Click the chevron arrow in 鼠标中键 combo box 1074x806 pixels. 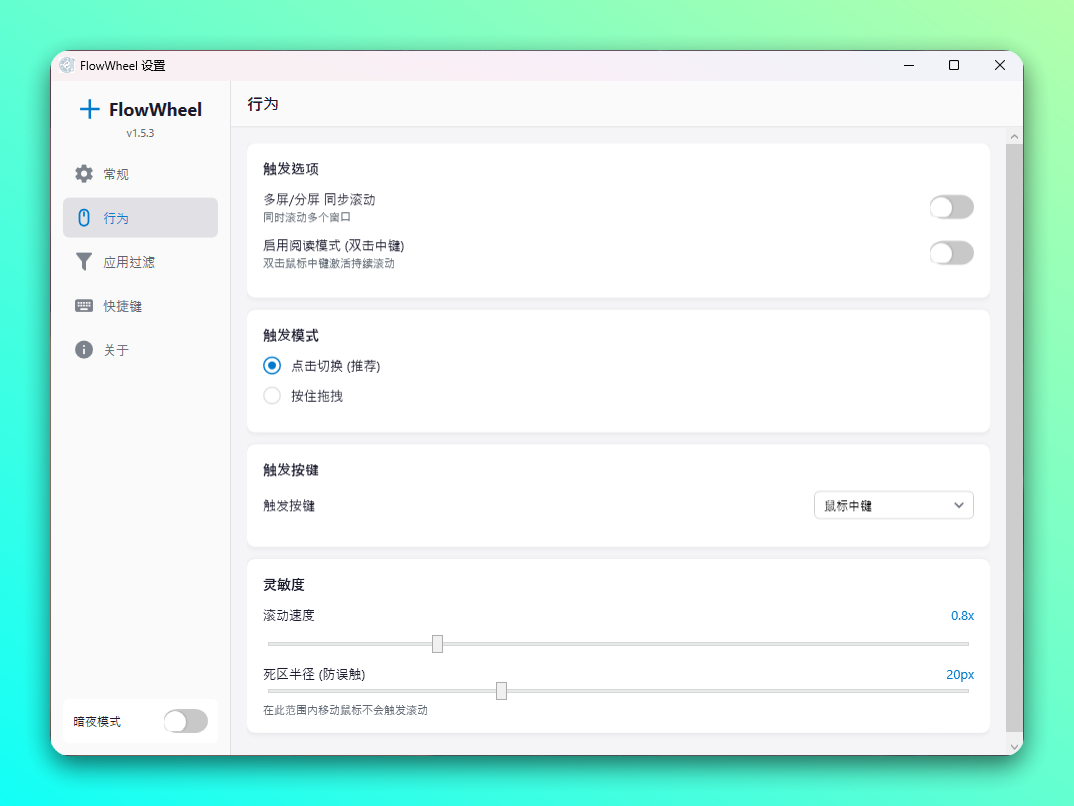(959, 506)
